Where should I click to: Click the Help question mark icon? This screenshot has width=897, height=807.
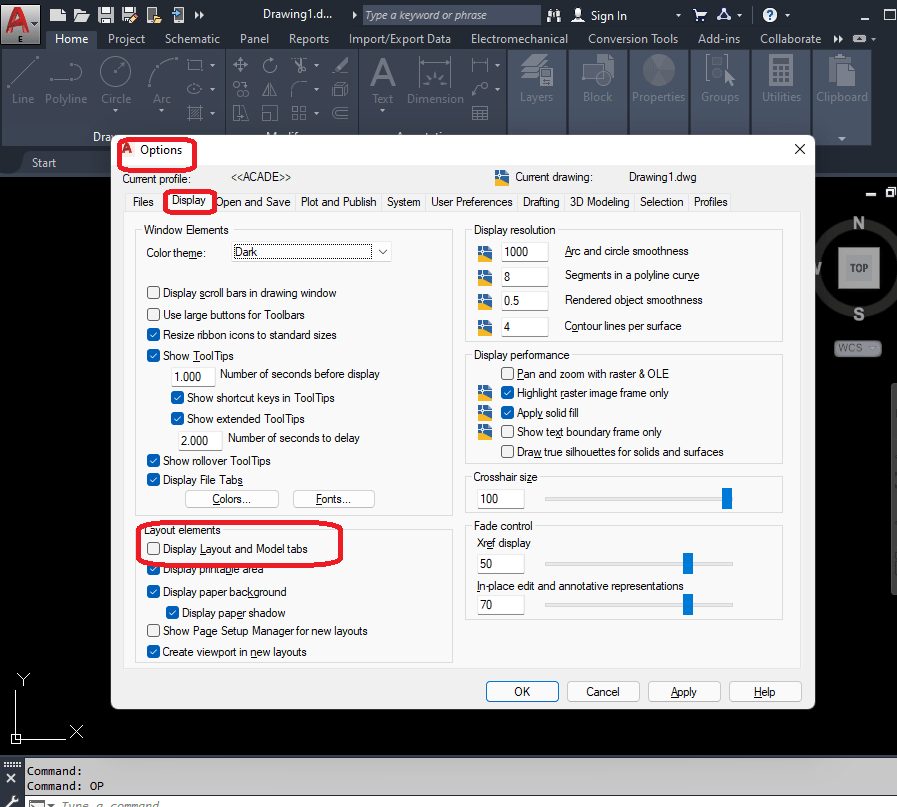click(x=770, y=15)
